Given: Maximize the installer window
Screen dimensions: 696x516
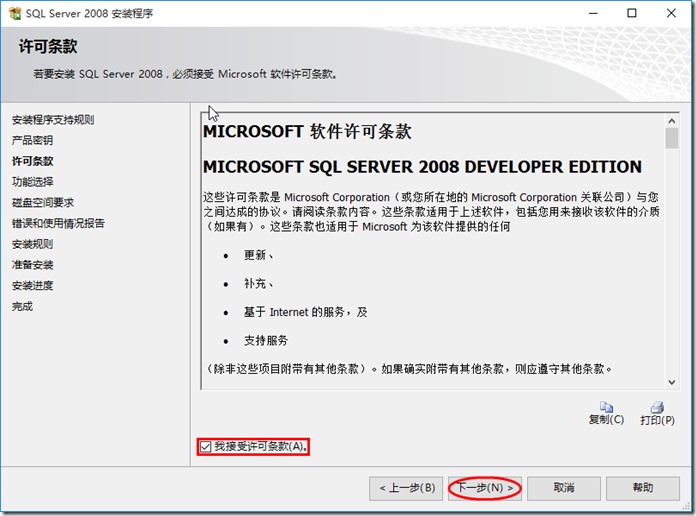Looking at the screenshot, I should pyautogui.click(x=632, y=13).
